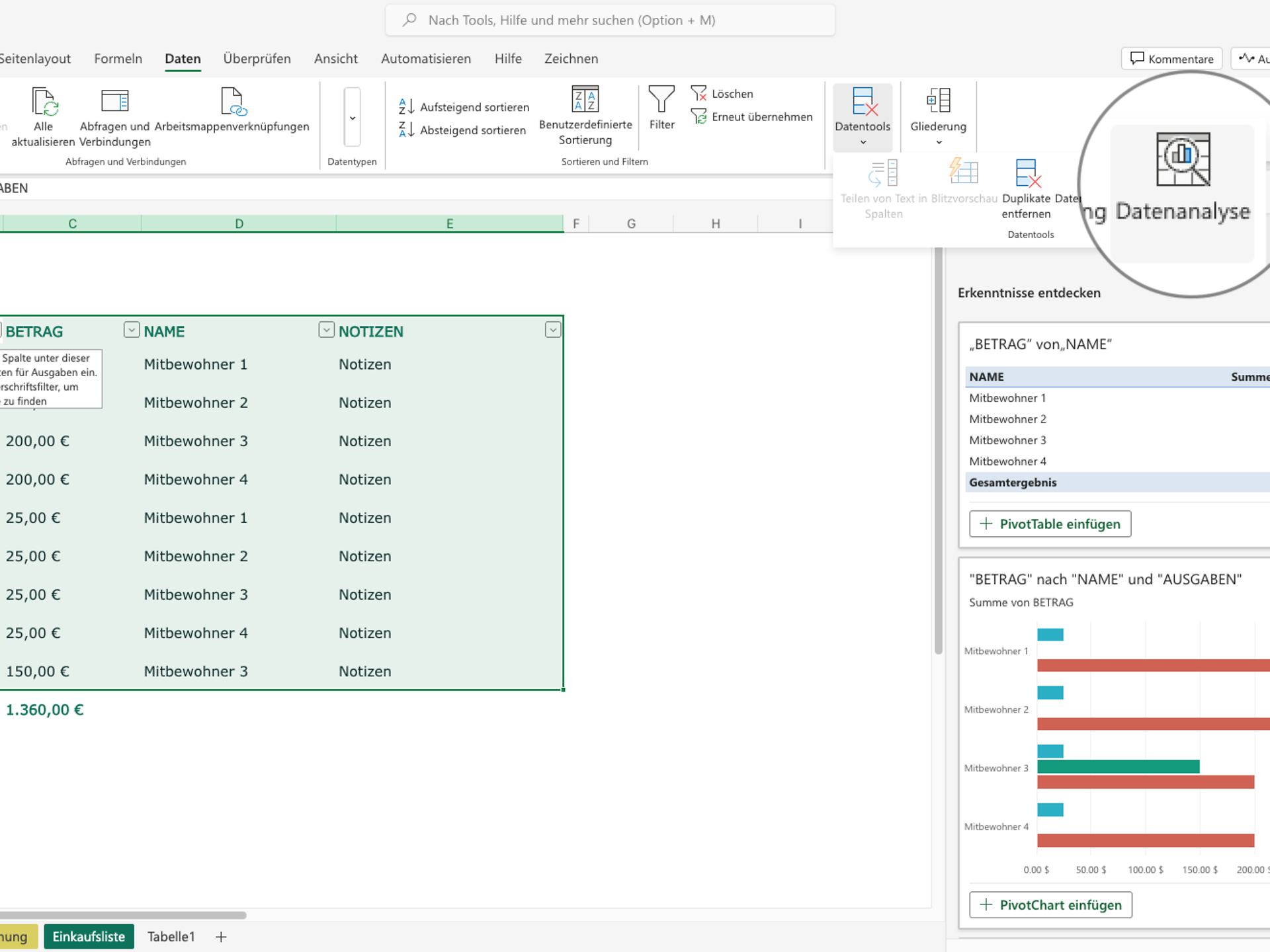Toggle the Filter funnel icon
The image size is (1270, 952).
click(661, 100)
